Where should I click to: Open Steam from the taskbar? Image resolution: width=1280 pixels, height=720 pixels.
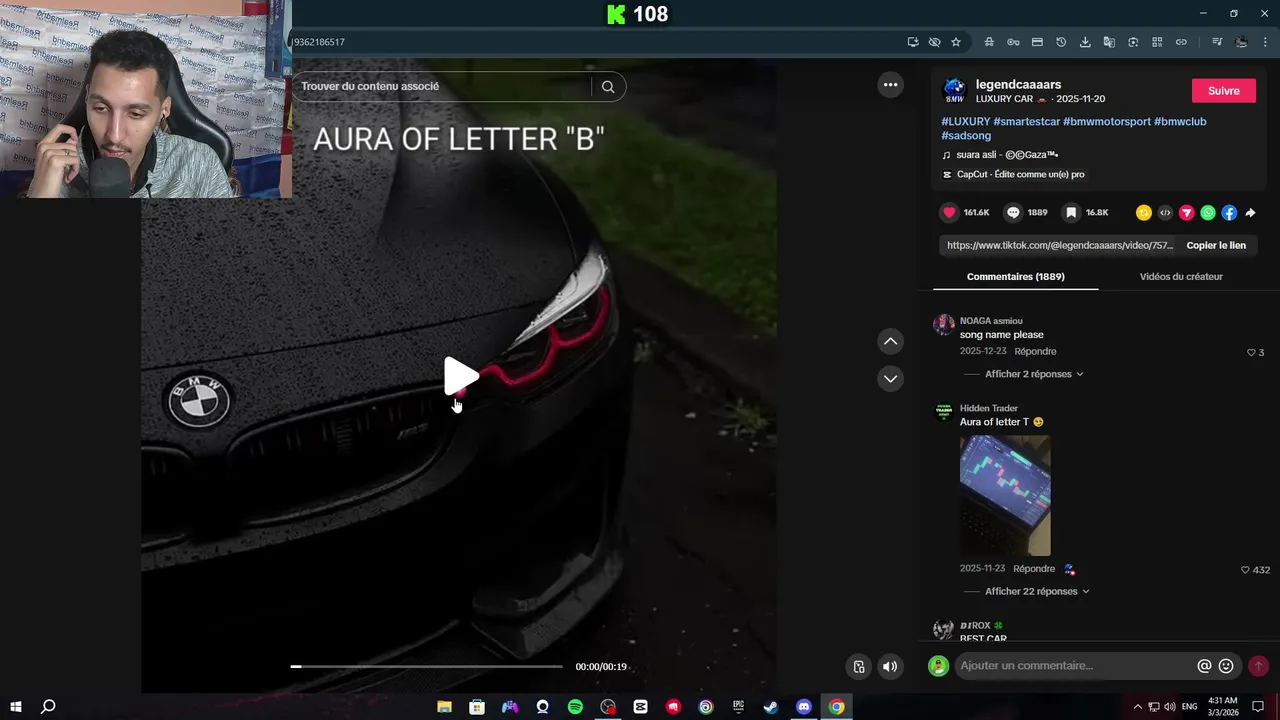click(x=771, y=707)
